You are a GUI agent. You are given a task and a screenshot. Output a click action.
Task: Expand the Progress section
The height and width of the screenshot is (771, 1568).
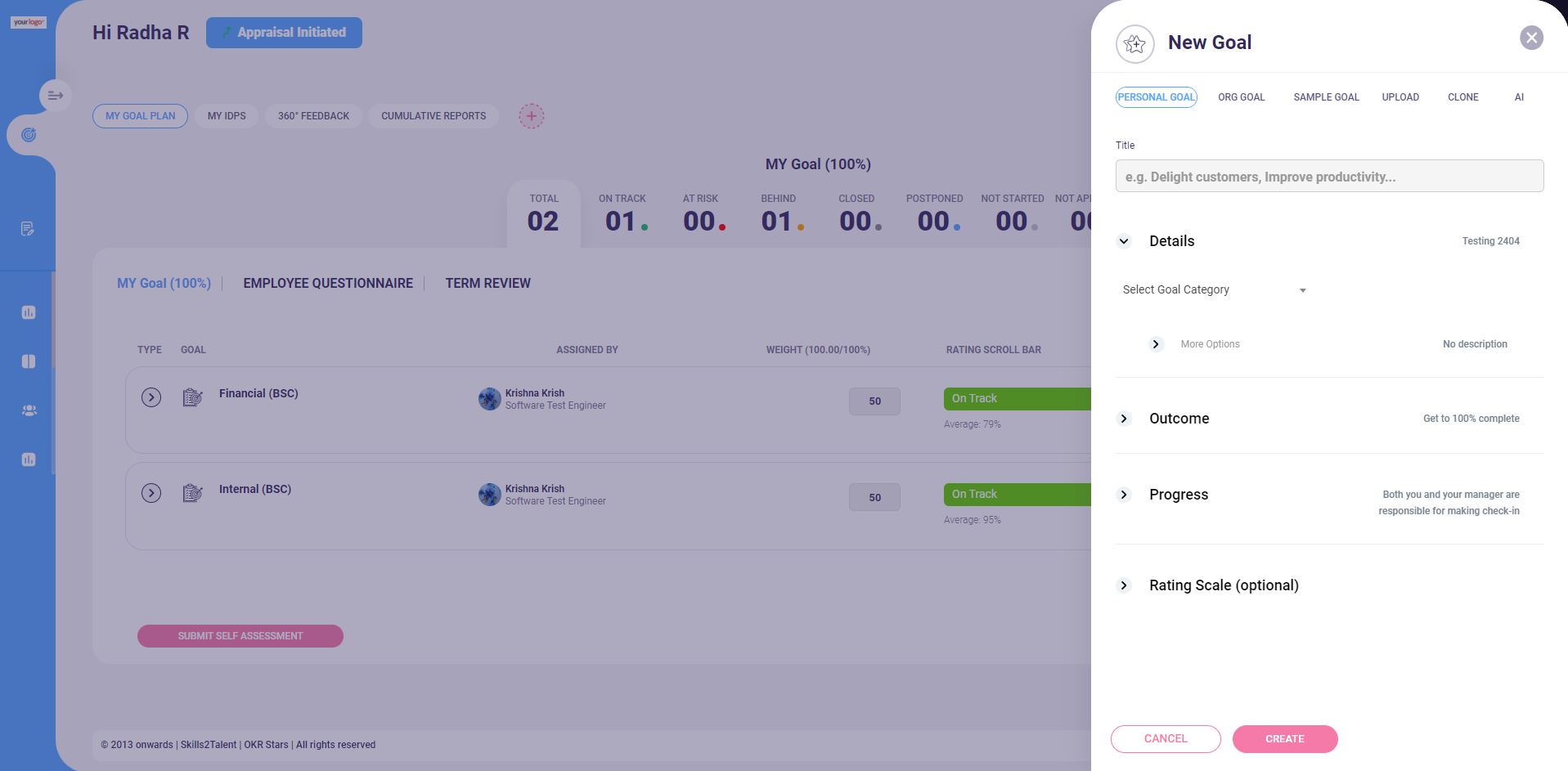1124,495
